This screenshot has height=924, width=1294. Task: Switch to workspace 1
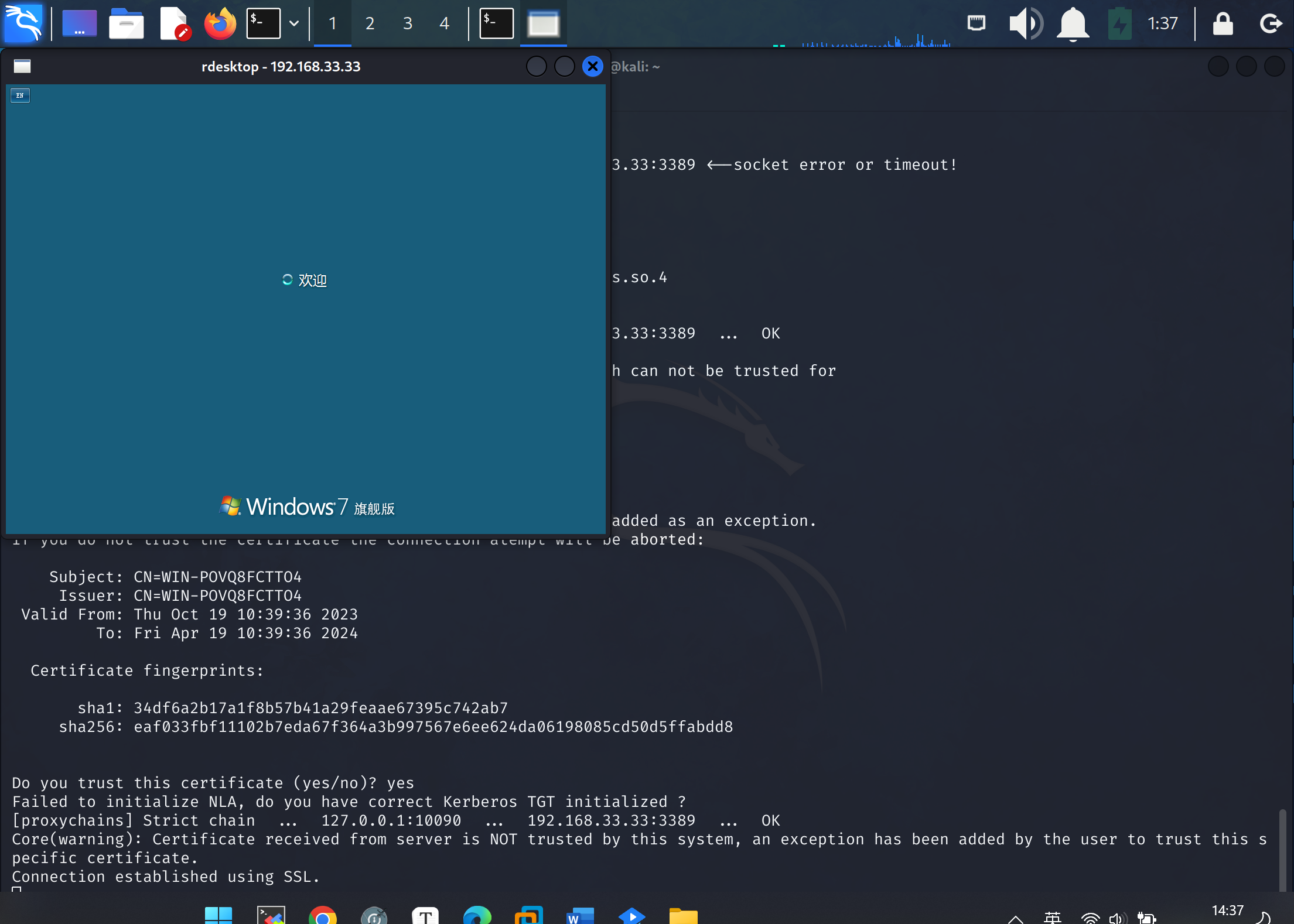333,23
